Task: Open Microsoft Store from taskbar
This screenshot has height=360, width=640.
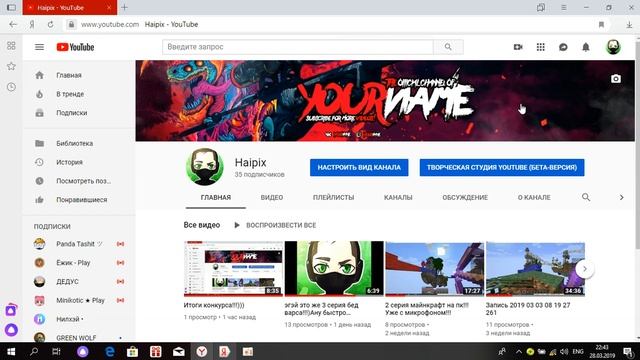Action: [132, 351]
